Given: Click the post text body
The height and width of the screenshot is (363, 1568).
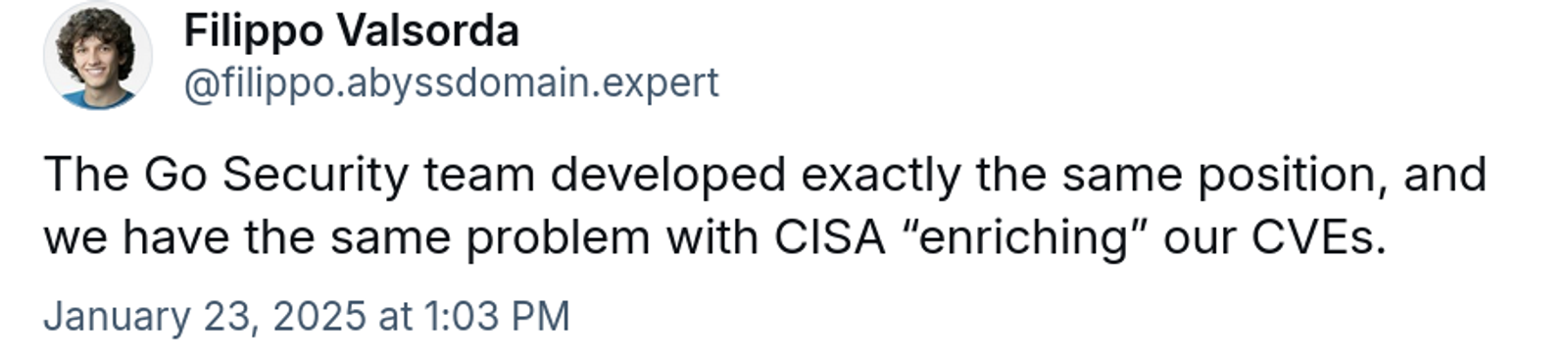Looking at the screenshot, I should click(x=765, y=206).
